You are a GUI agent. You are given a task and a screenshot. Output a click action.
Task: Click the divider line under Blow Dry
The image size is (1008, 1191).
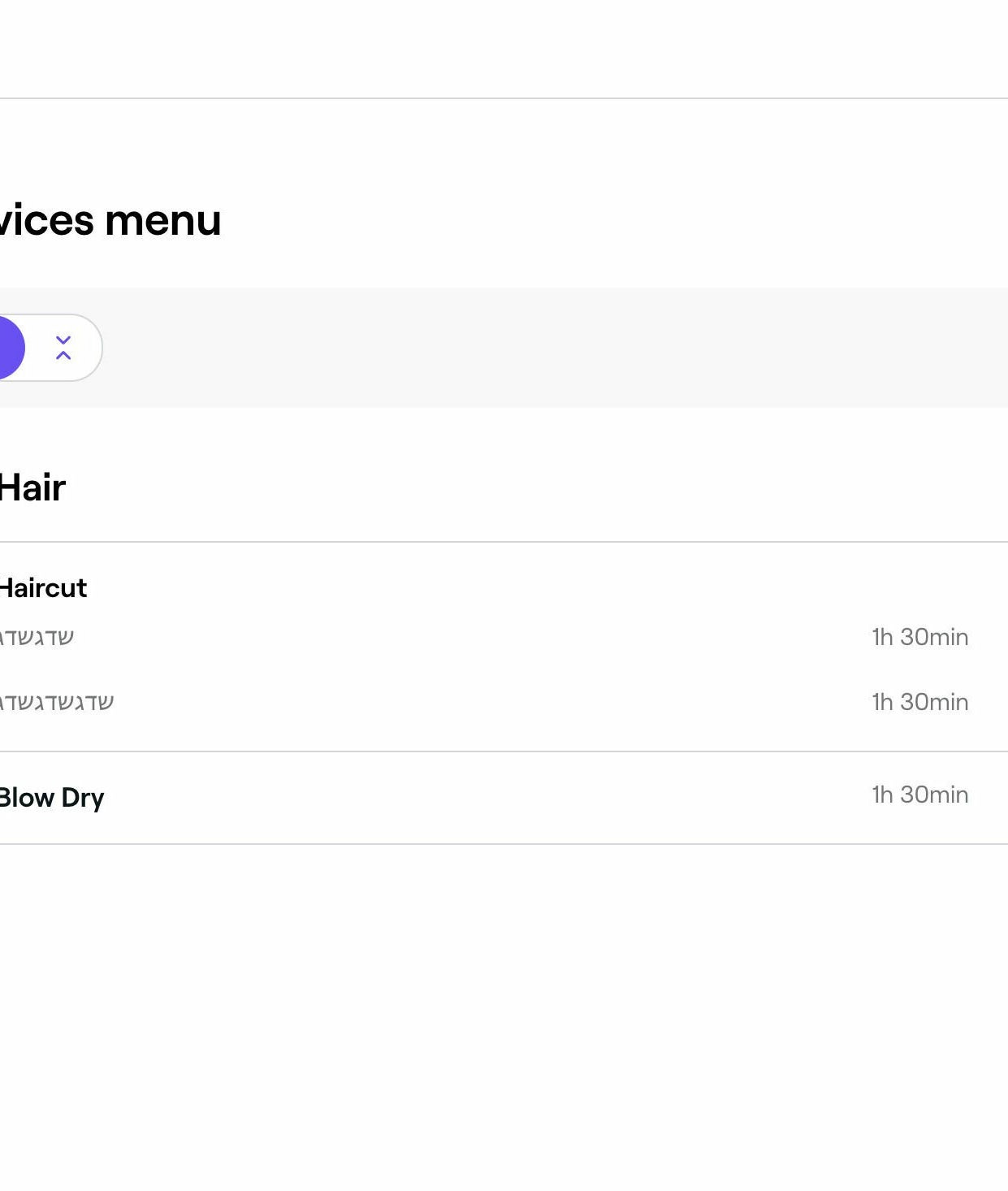tap(504, 844)
